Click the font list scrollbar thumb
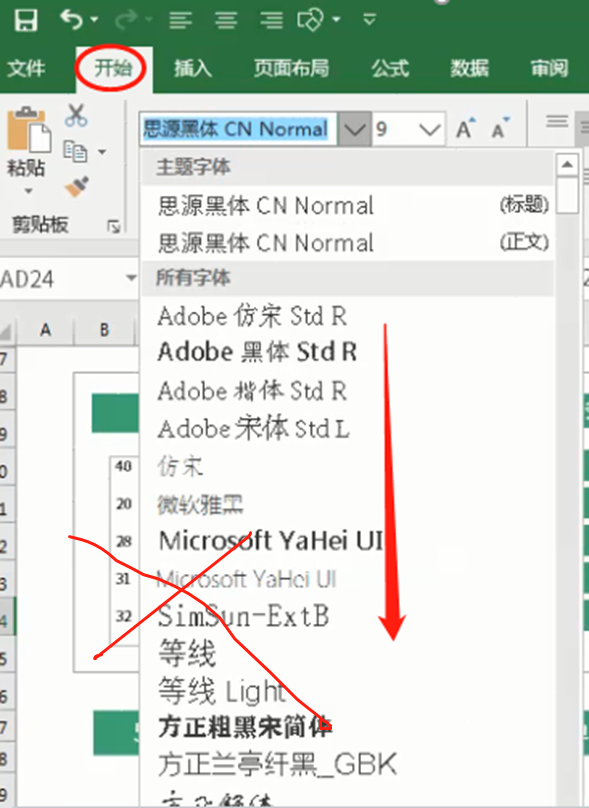589x808 pixels. (x=567, y=195)
